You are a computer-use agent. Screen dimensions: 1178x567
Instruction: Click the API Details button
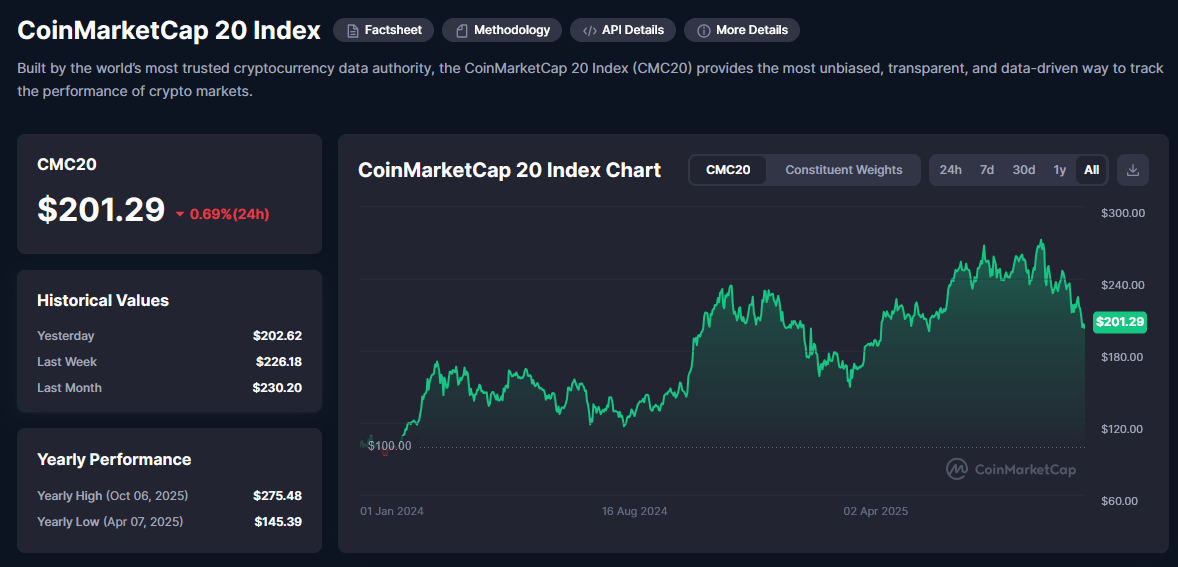[x=623, y=30]
